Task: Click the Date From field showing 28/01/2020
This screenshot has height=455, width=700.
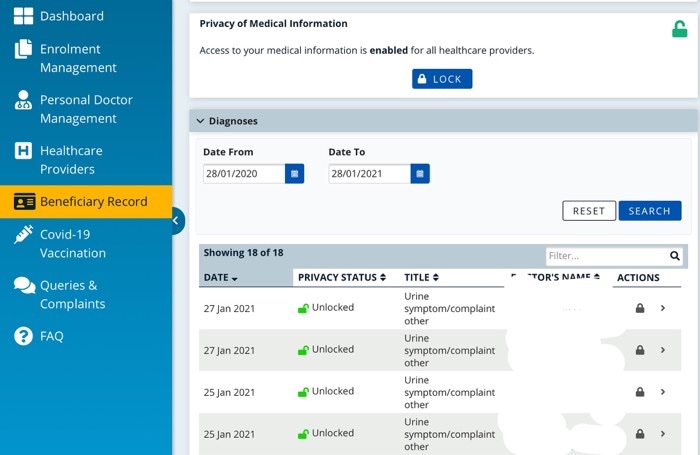Action: click(244, 174)
